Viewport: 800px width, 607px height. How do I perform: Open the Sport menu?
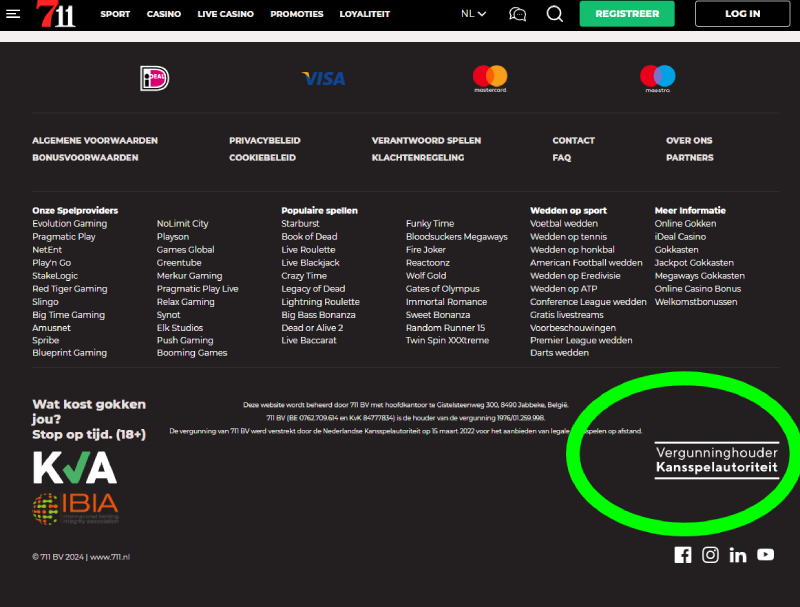point(115,14)
